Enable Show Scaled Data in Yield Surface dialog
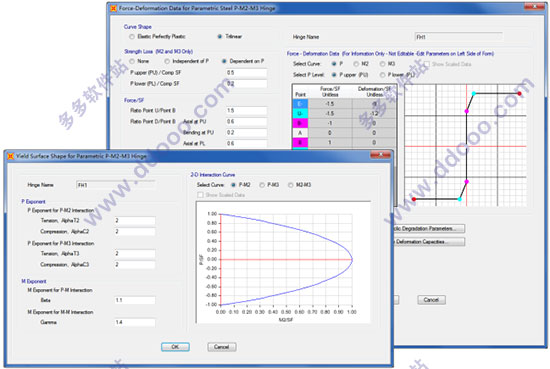Screen dimensions: 550x369 click(200, 195)
